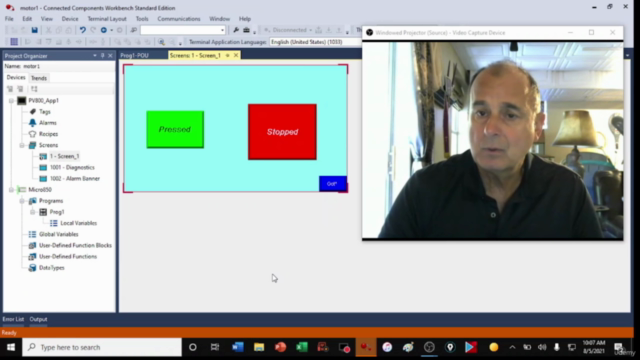640x360 pixels.
Task: Click the zoom magnifier icon in second toolbar
Action: pos(161,42)
